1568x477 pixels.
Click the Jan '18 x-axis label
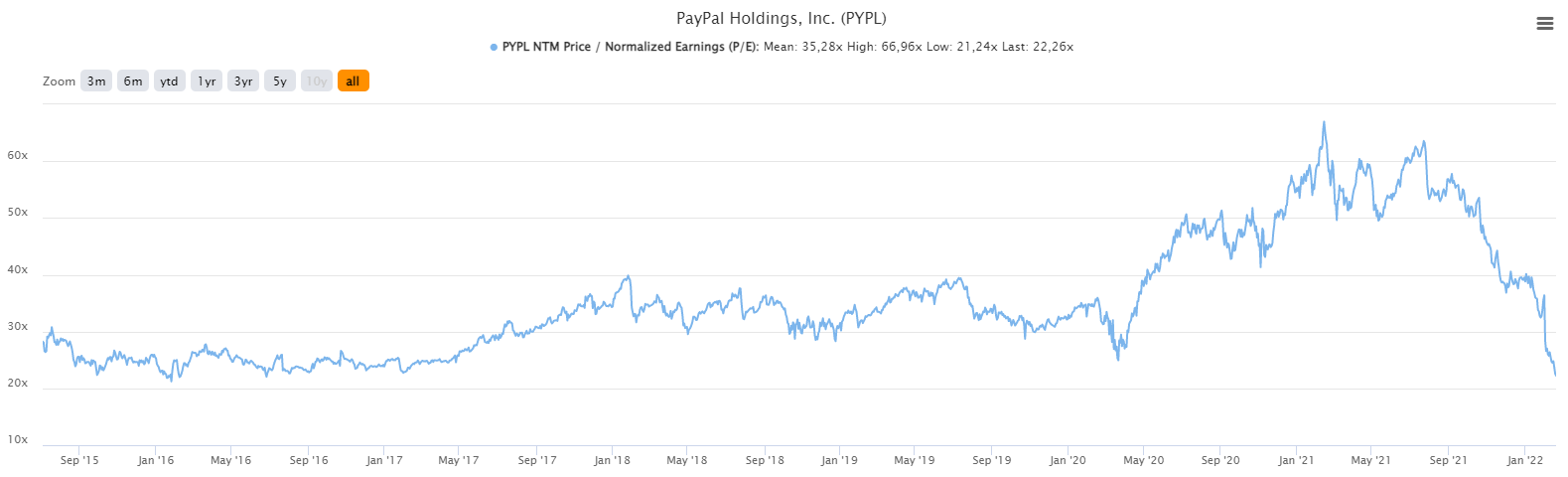[x=612, y=460]
